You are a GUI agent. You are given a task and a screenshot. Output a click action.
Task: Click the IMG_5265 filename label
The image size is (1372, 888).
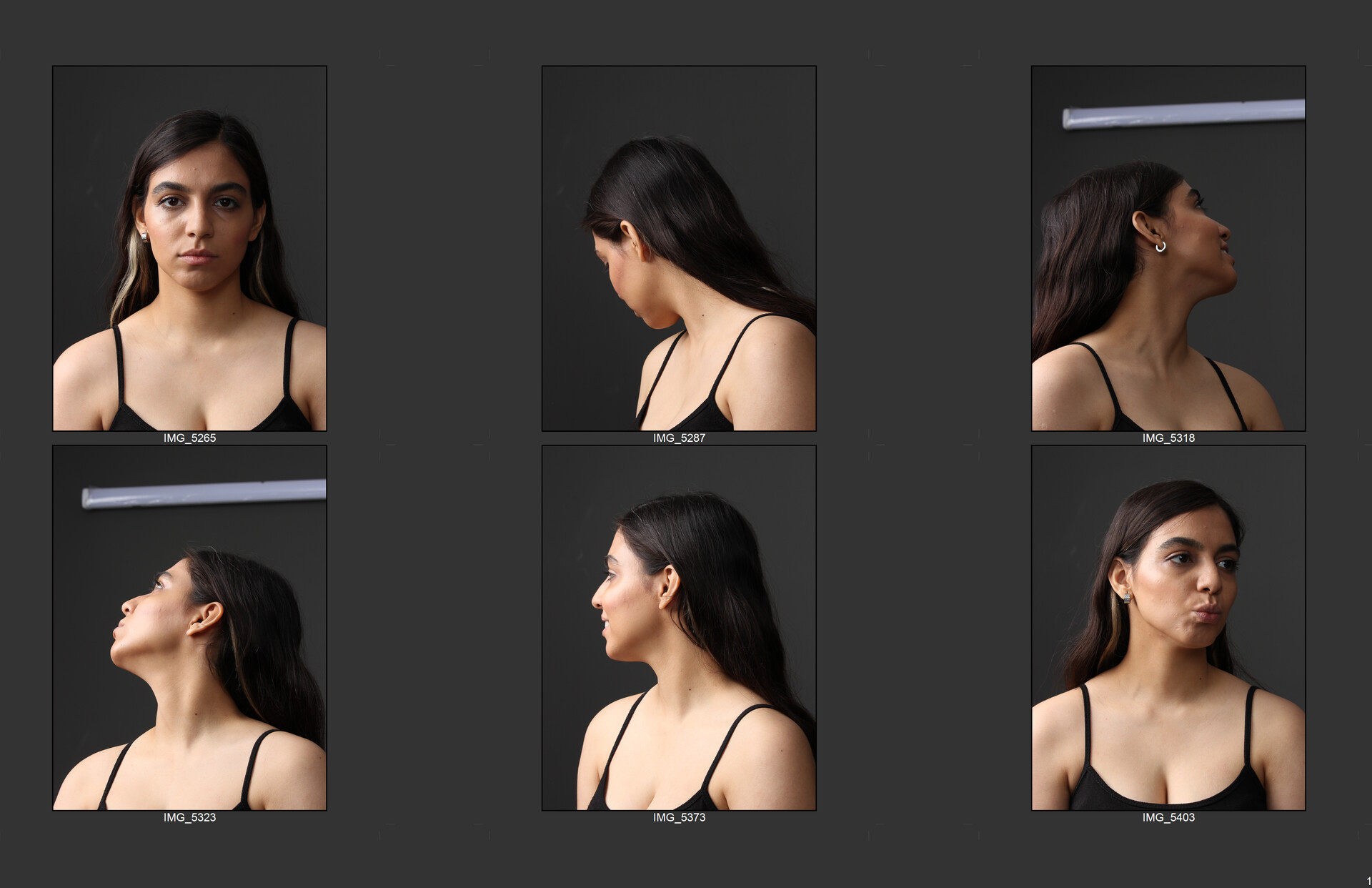click(x=189, y=438)
